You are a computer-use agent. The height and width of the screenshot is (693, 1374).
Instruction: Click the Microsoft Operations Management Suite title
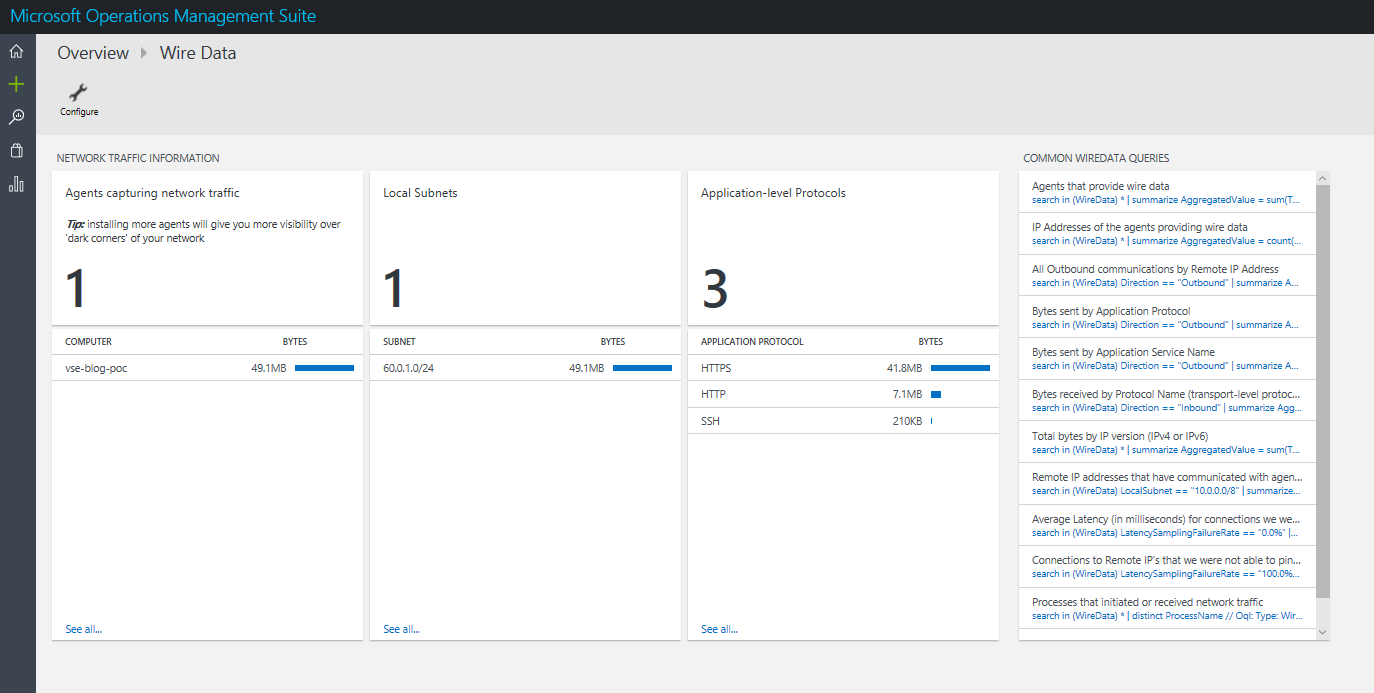point(163,16)
